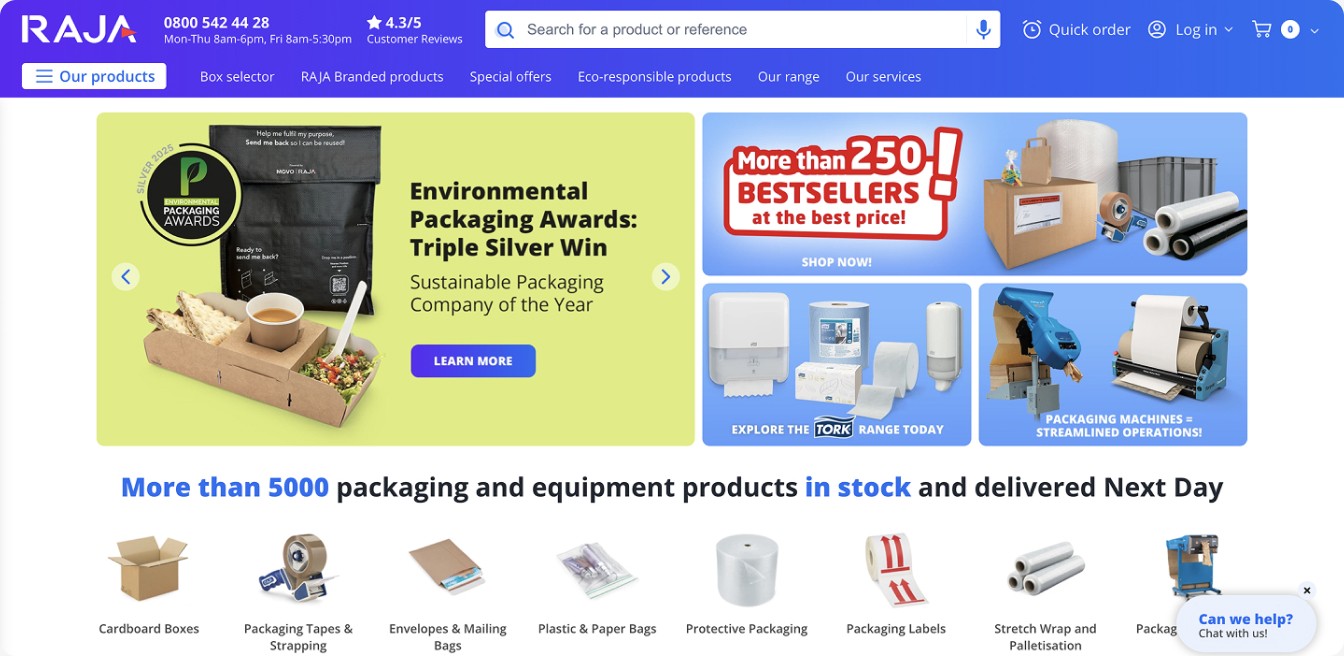The height and width of the screenshot is (656, 1344).
Task: Expand the cart dropdown chevron
Action: (x=1314, y=31)
